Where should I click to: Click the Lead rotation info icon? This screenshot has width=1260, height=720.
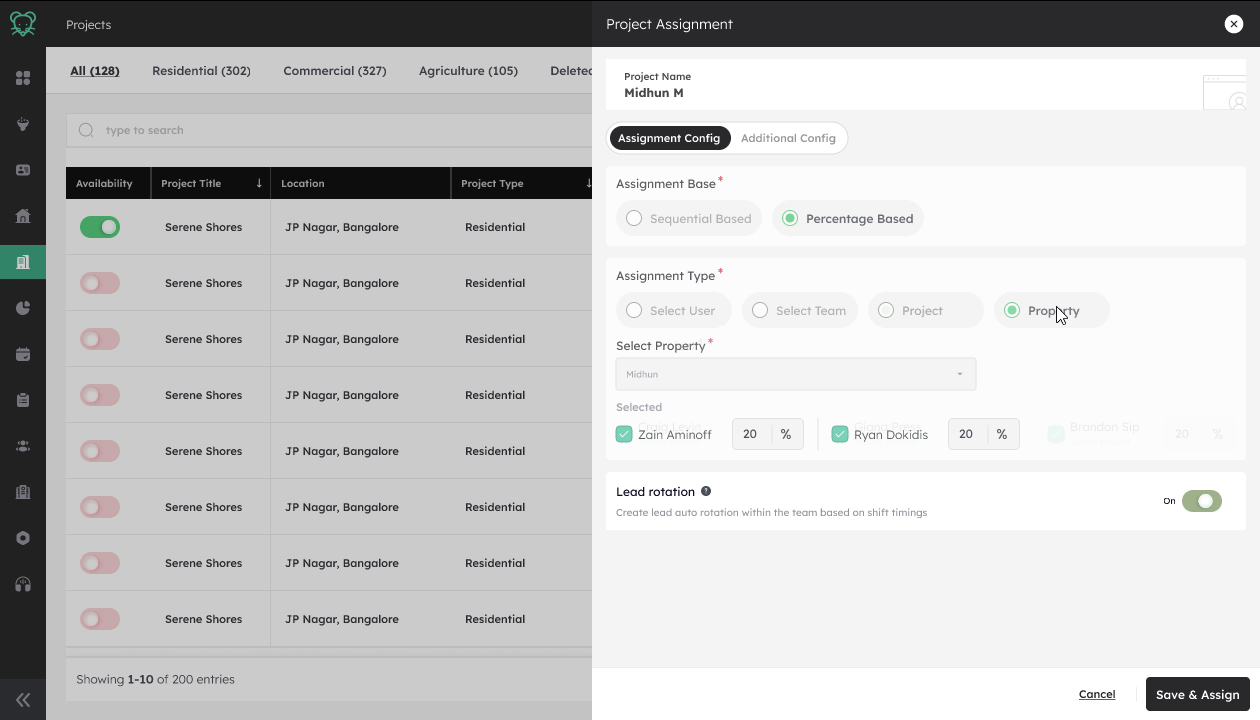pos(706,491)
